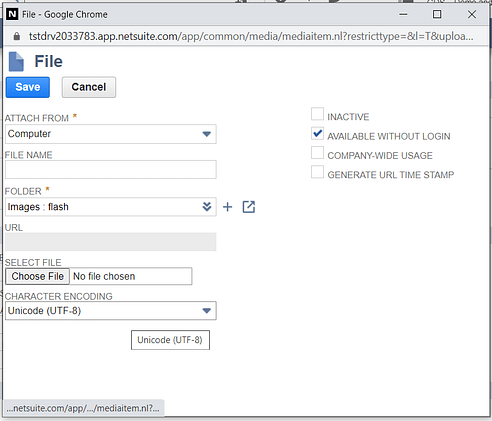Click the Choose File button
This screenshot has height=421, width=492.
37,276
